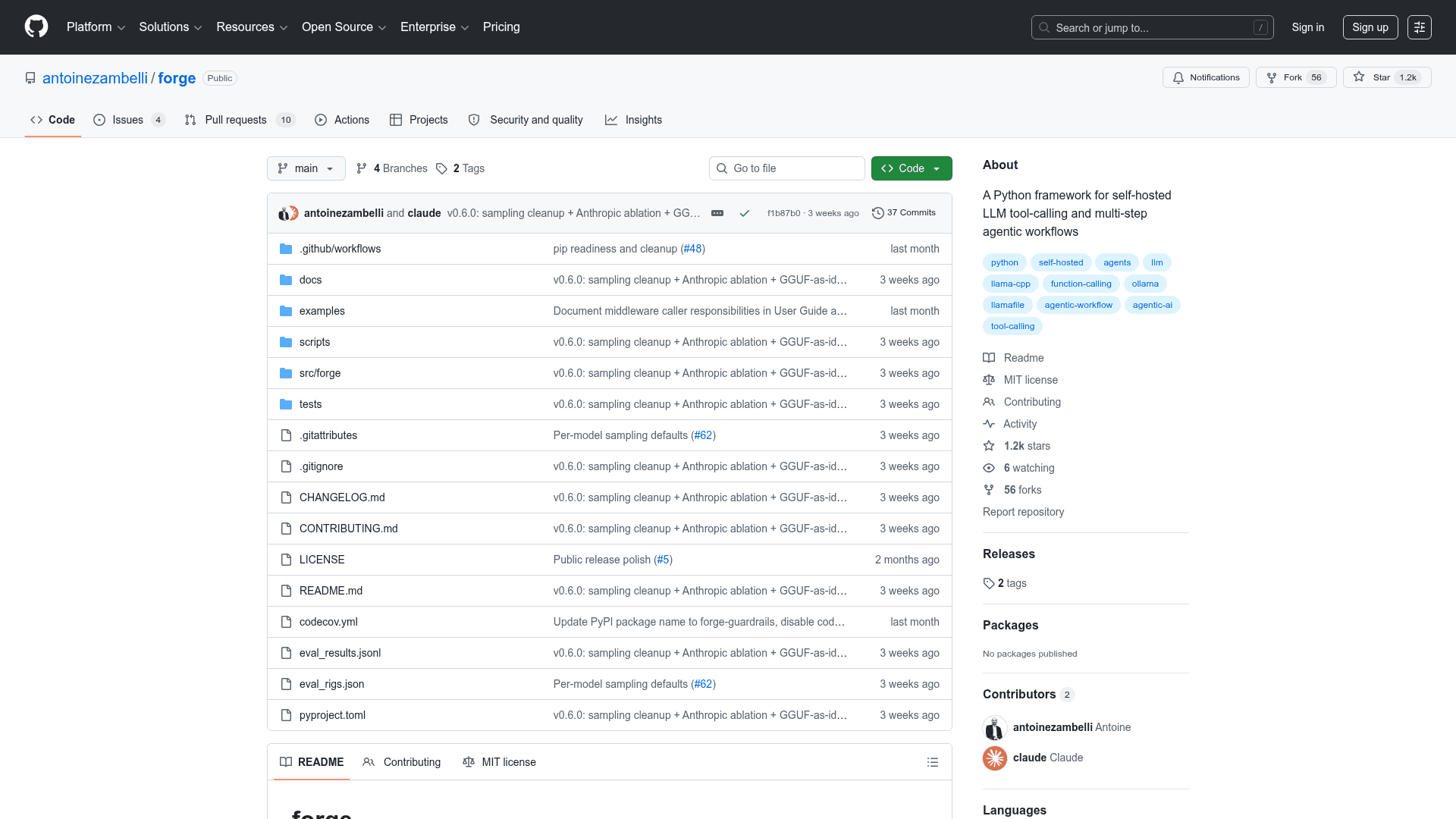This screenshot has width=1456, height=819.
Task: Fork the forge repository
Action: pyautogui.click(x=1296, y=77)
